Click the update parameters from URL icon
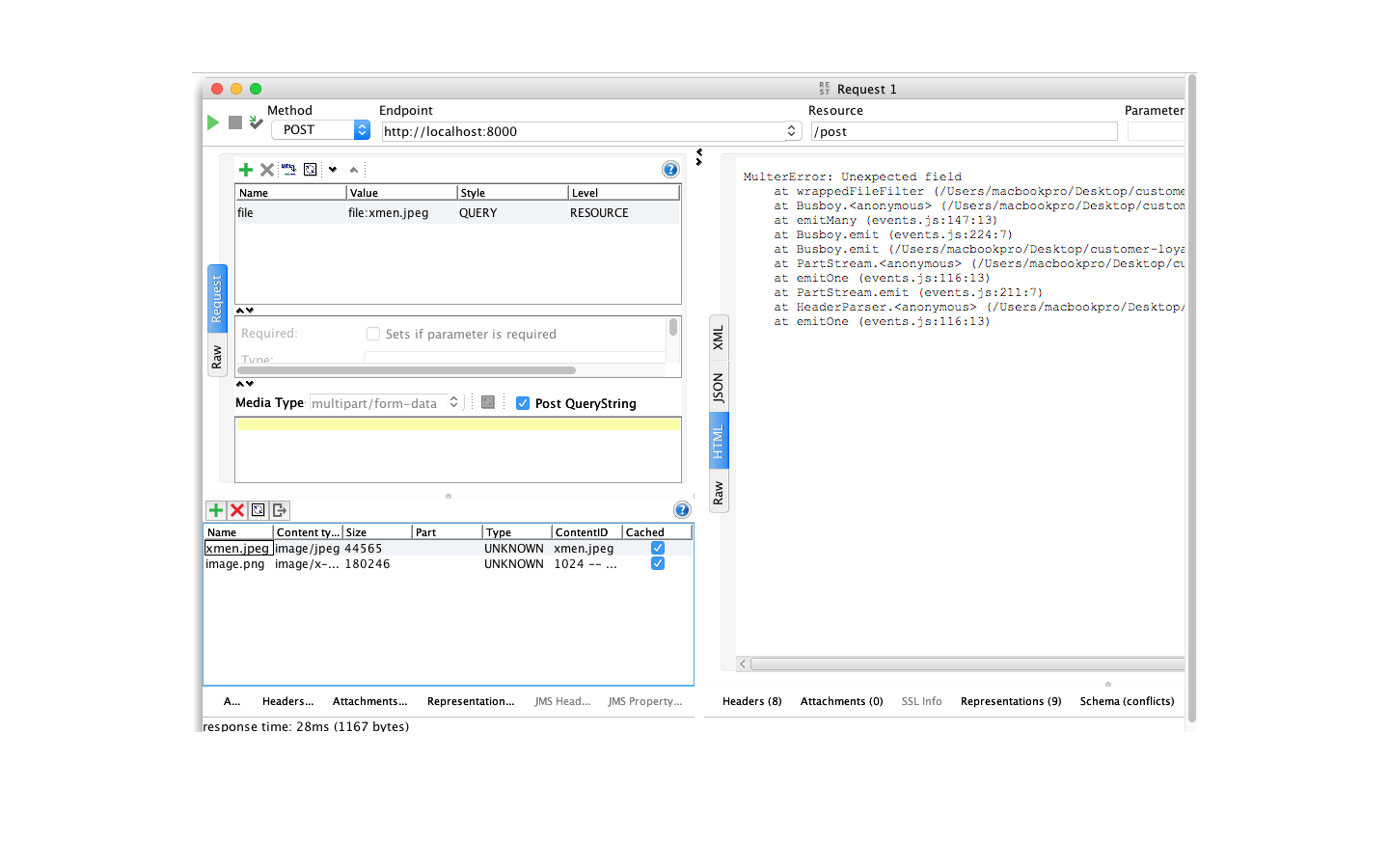1389x868 pixels. click(288, 169)
